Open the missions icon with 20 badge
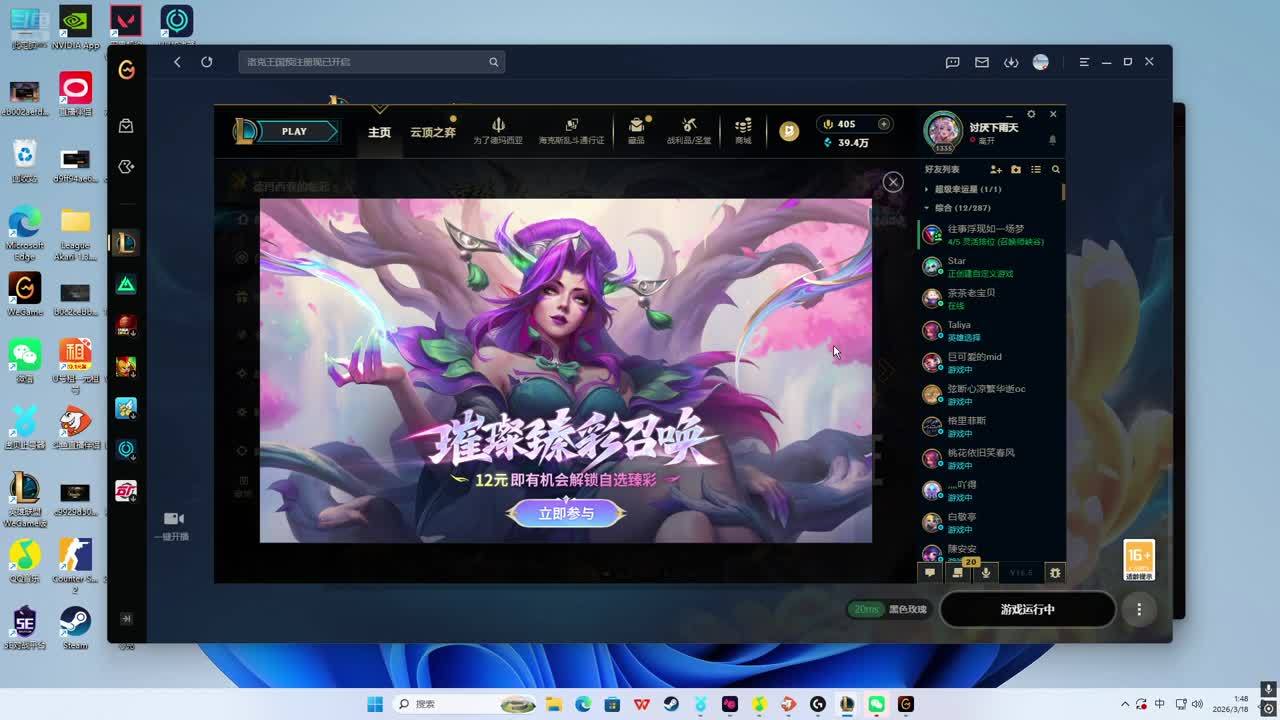The image size is (1280, 720). [958, 573]
